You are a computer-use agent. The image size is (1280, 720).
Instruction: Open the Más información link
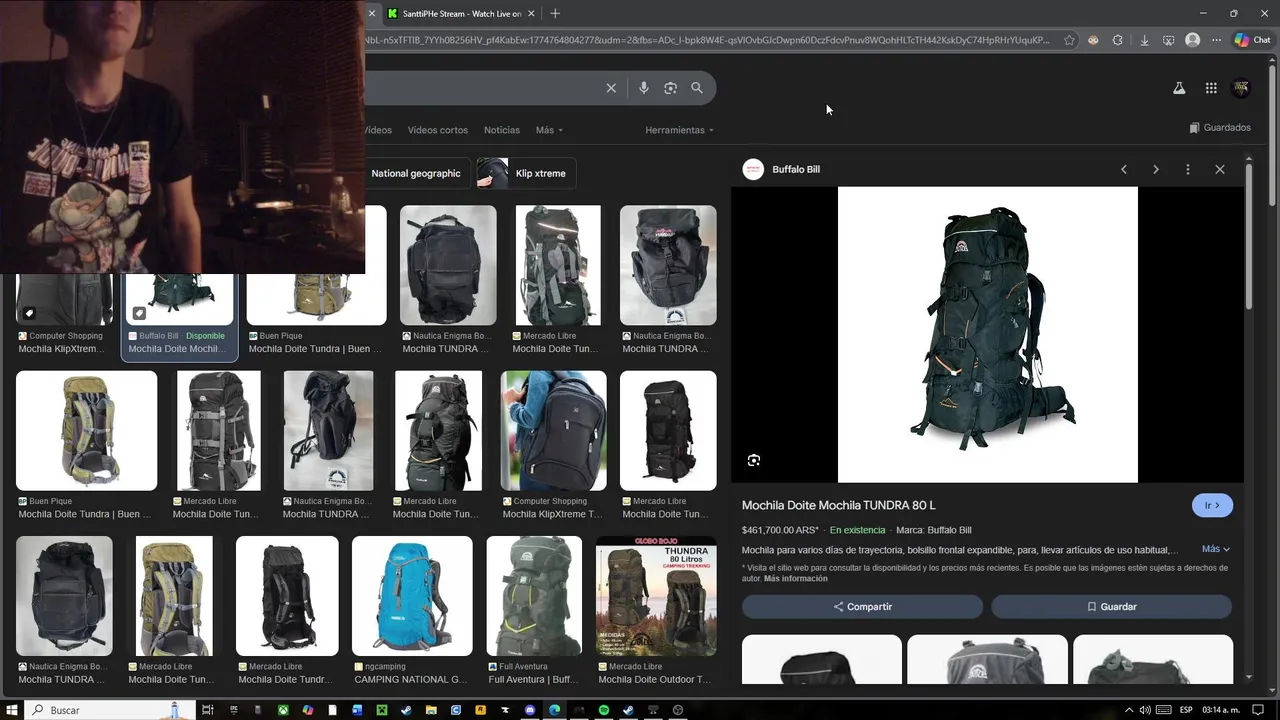[x=795, y=579]
